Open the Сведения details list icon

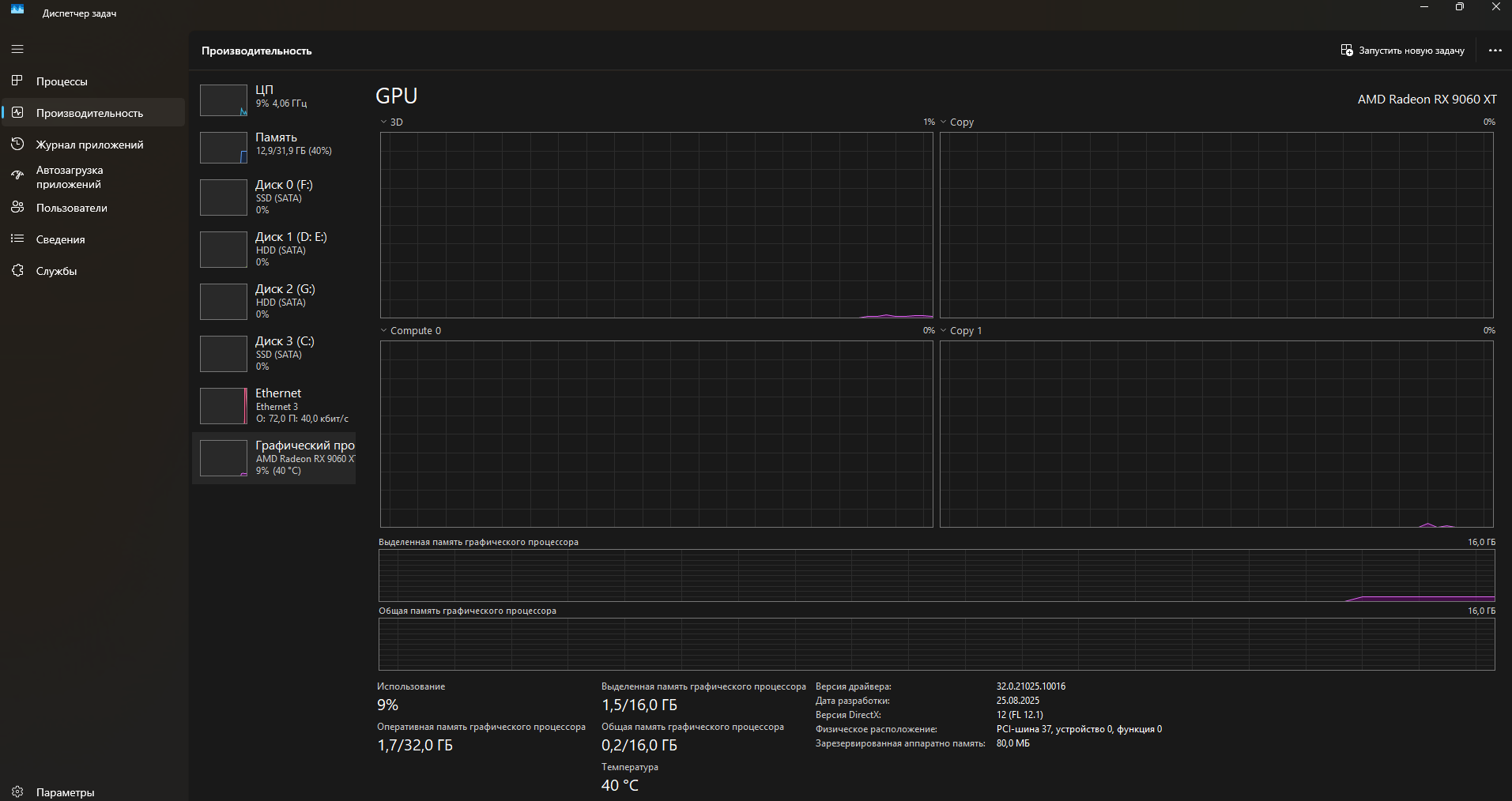pos(17,239)
